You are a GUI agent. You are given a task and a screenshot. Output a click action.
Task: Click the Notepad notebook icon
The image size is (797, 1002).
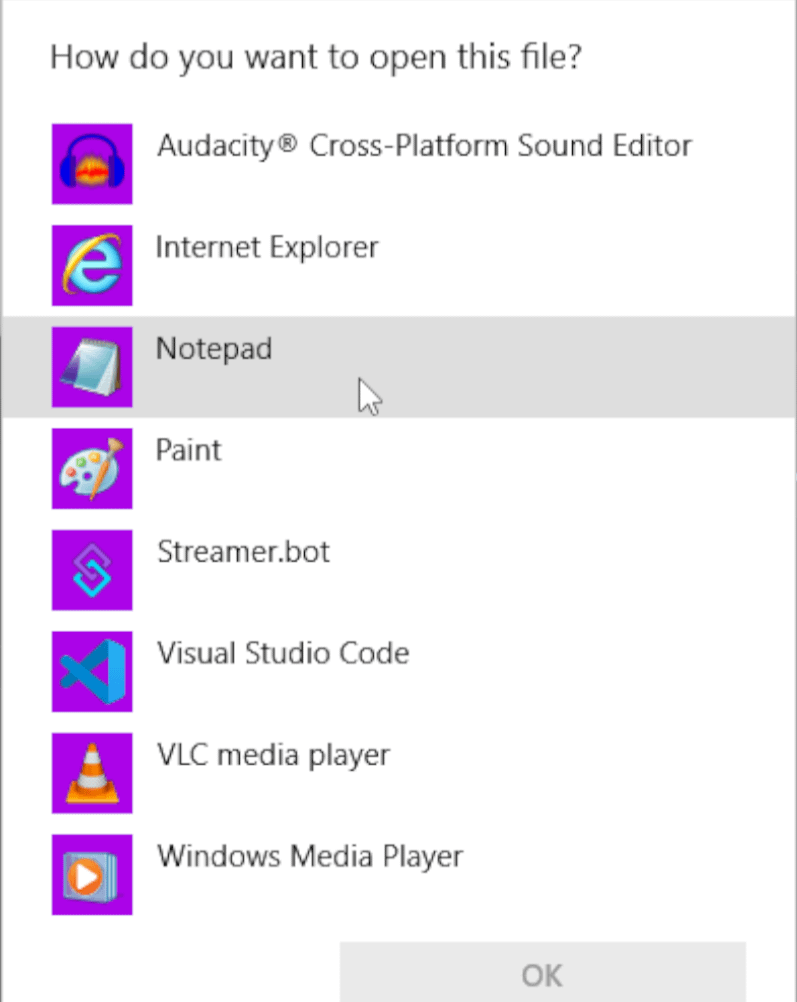tap(92, 367)
